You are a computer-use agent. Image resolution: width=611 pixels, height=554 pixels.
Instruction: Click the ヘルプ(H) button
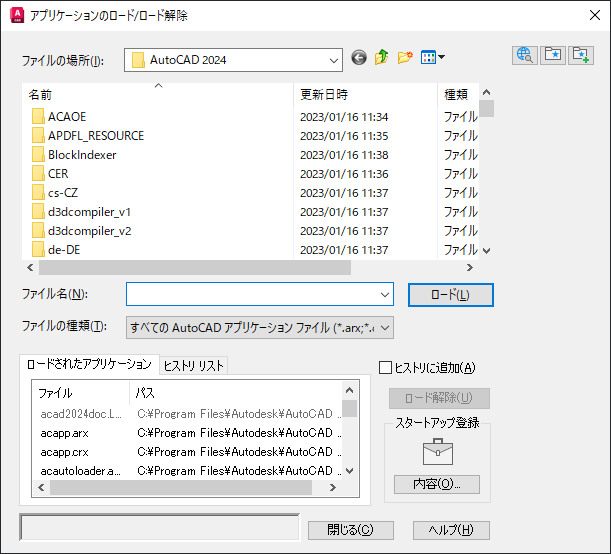pos(451,530)
